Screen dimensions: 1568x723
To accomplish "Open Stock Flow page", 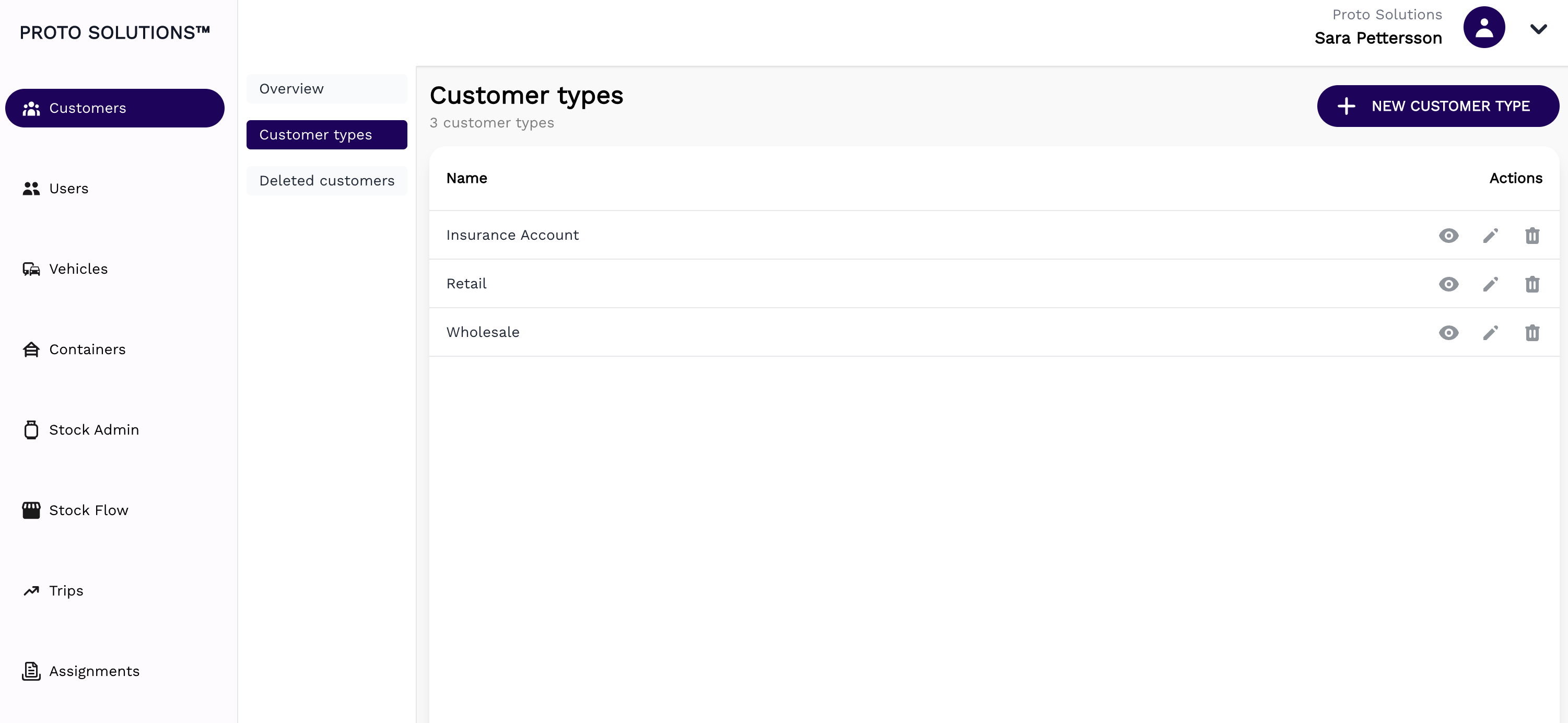I will pyautogui.click(x=114, y=510).
